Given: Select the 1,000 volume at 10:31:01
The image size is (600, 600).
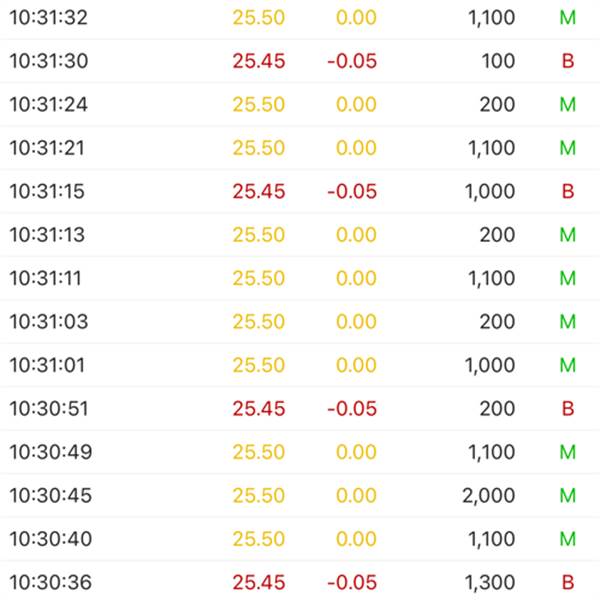Looking at the screenshot, I should pyautogui.click(x=490, y=365).
